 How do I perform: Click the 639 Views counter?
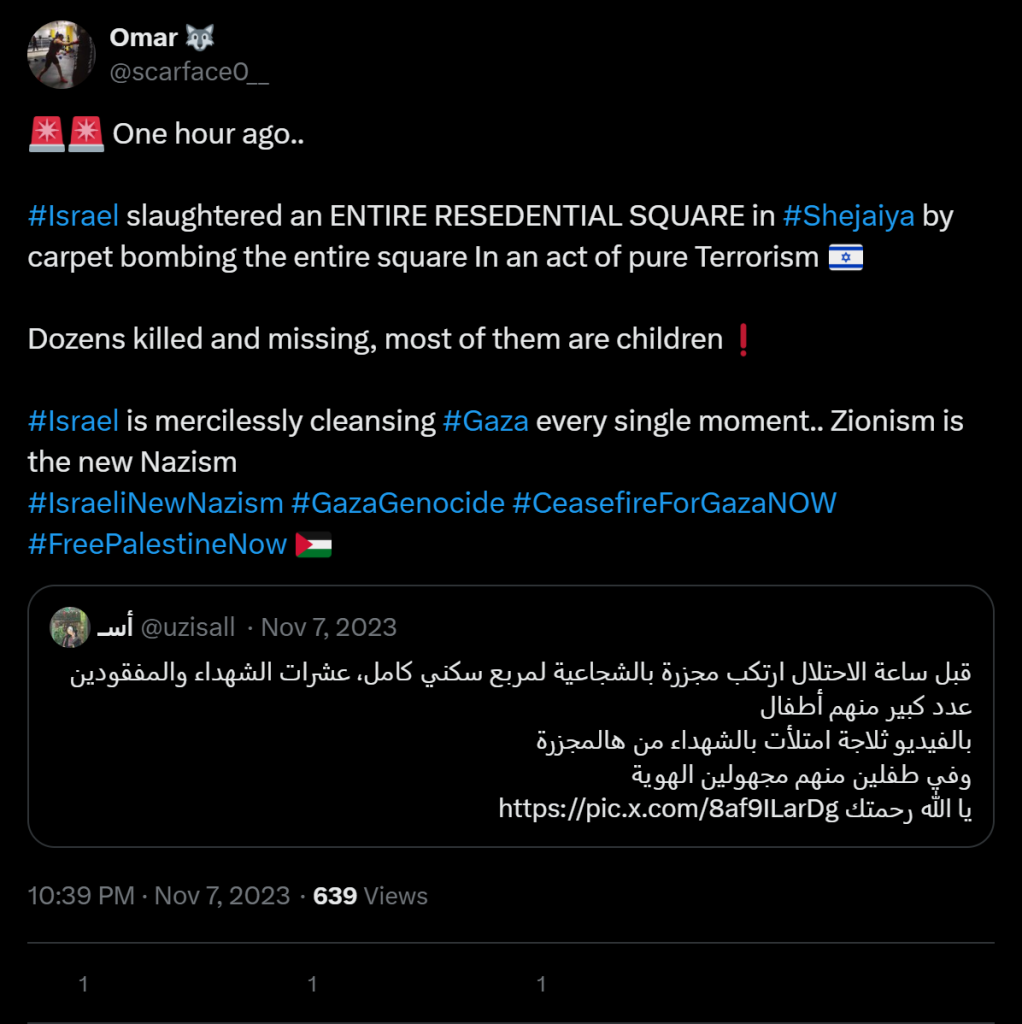[370, 895]
